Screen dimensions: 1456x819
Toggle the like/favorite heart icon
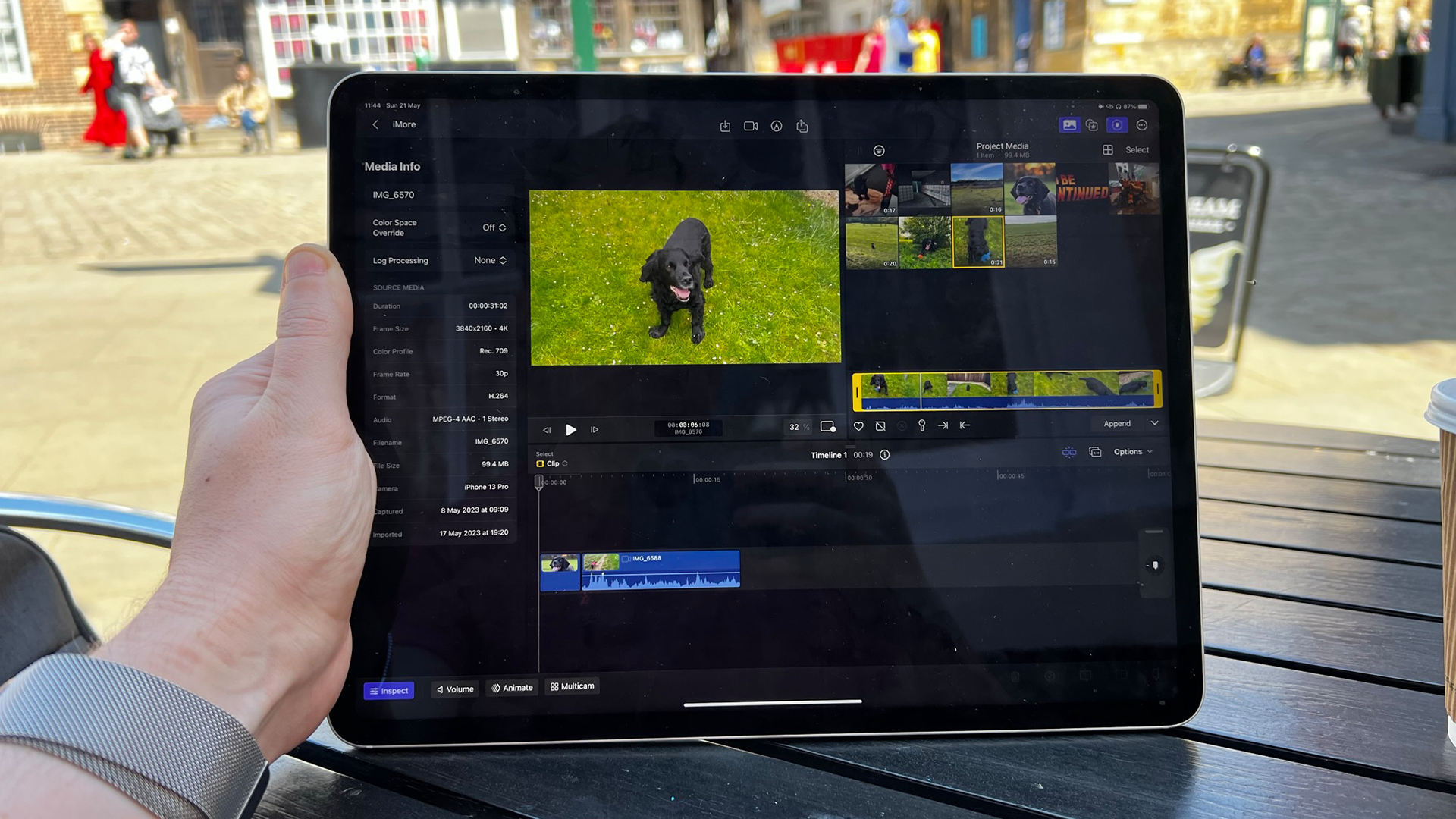[858, 425]
